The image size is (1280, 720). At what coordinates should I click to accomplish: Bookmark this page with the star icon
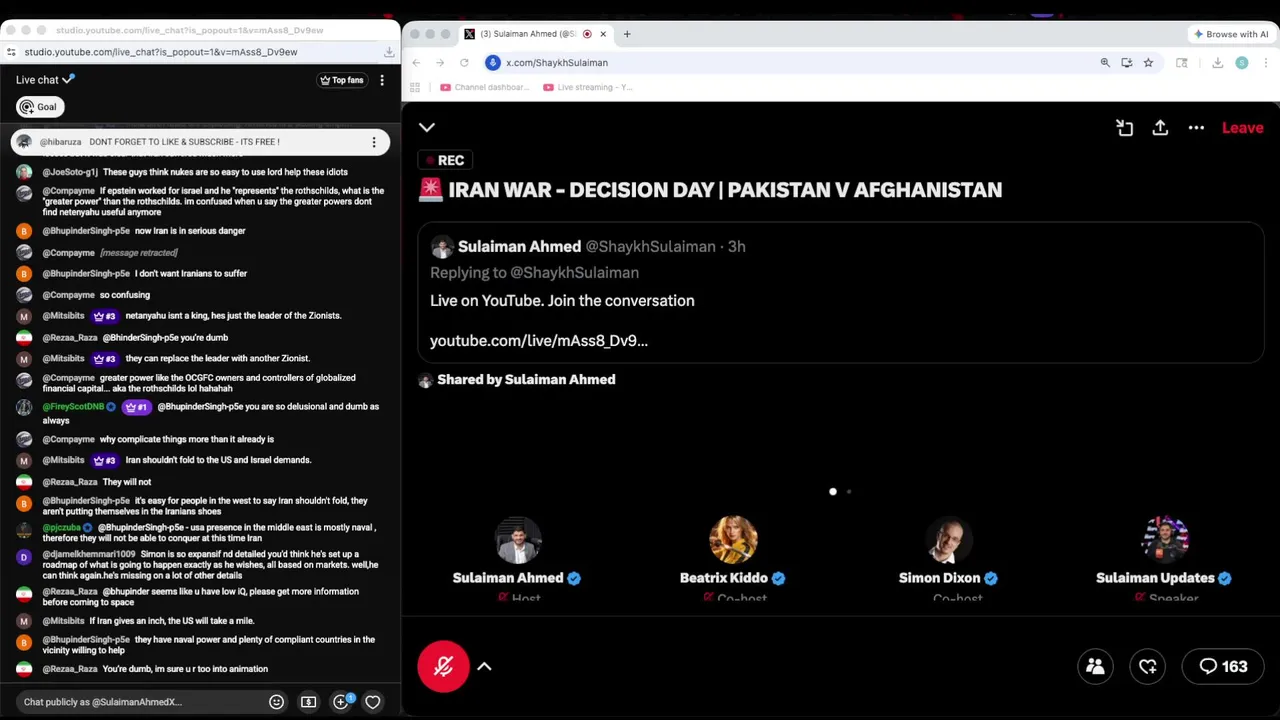(1148, 62)
